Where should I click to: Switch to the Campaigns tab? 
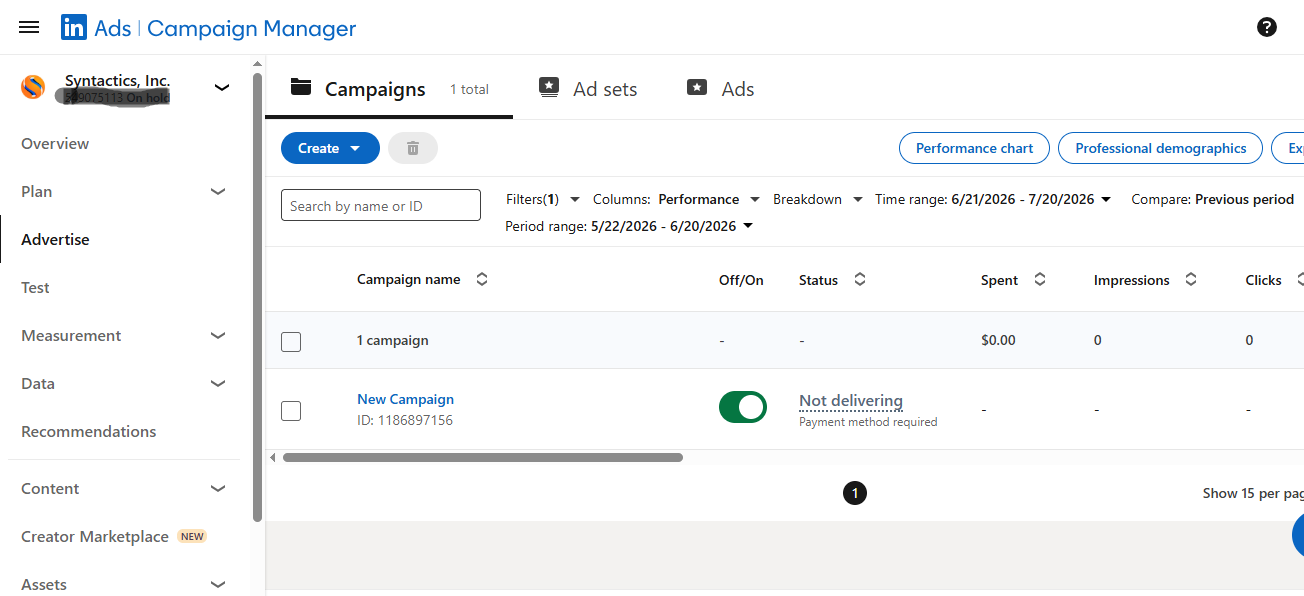click(389, 89)
